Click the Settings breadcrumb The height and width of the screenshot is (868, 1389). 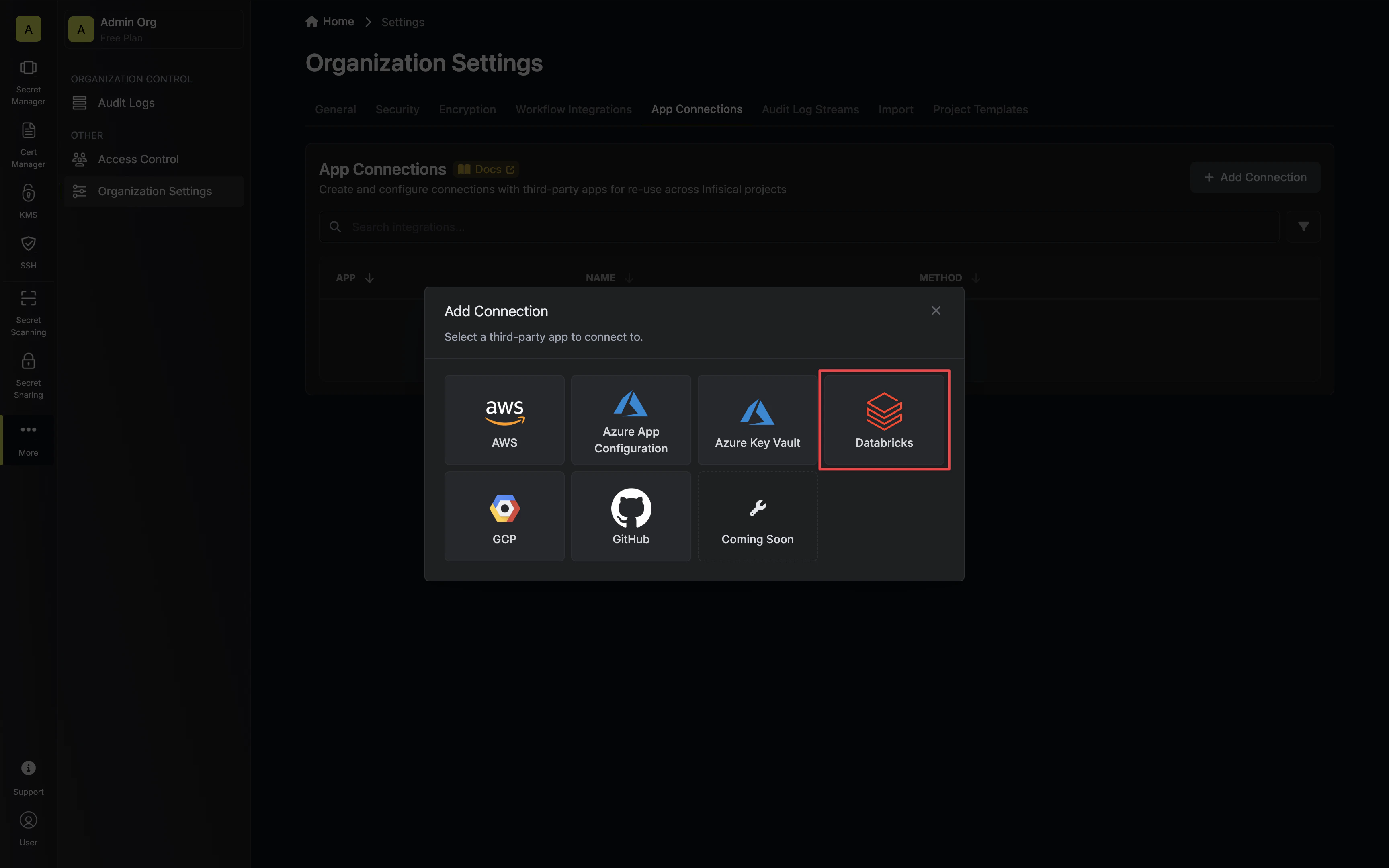(402, 22)
